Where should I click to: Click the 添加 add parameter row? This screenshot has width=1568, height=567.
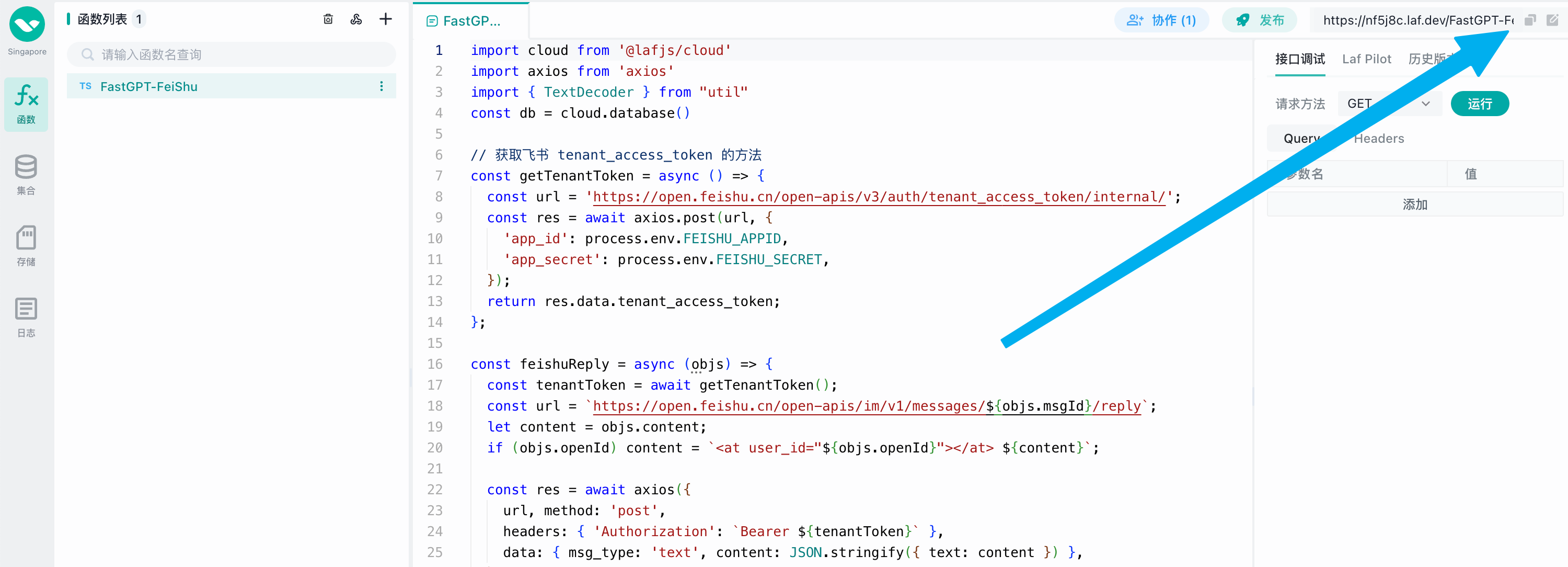(1414, 205)
